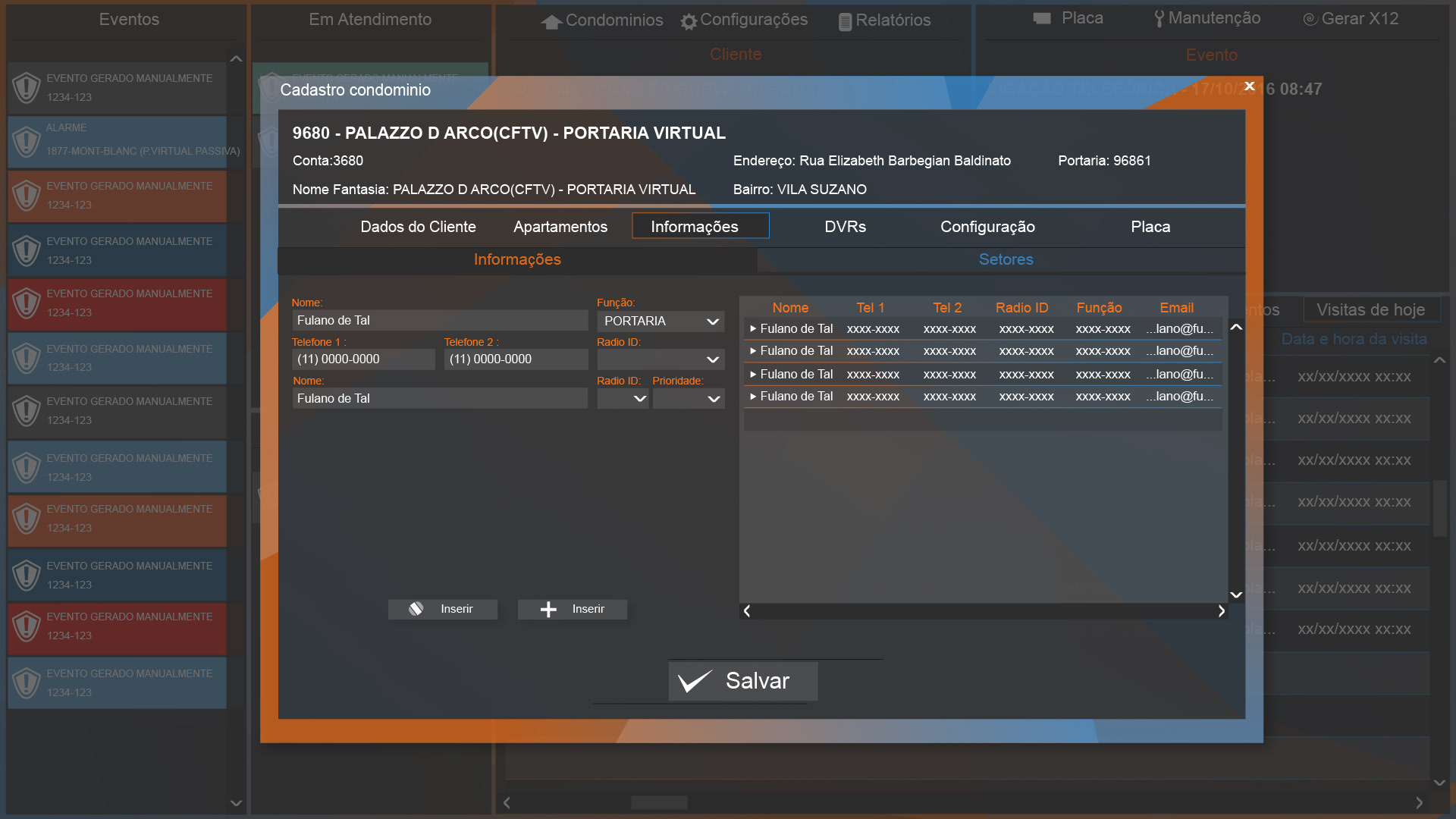Open the Função PORTARIA dropdown
1456x819 pixels.
[x=661, y=322]
